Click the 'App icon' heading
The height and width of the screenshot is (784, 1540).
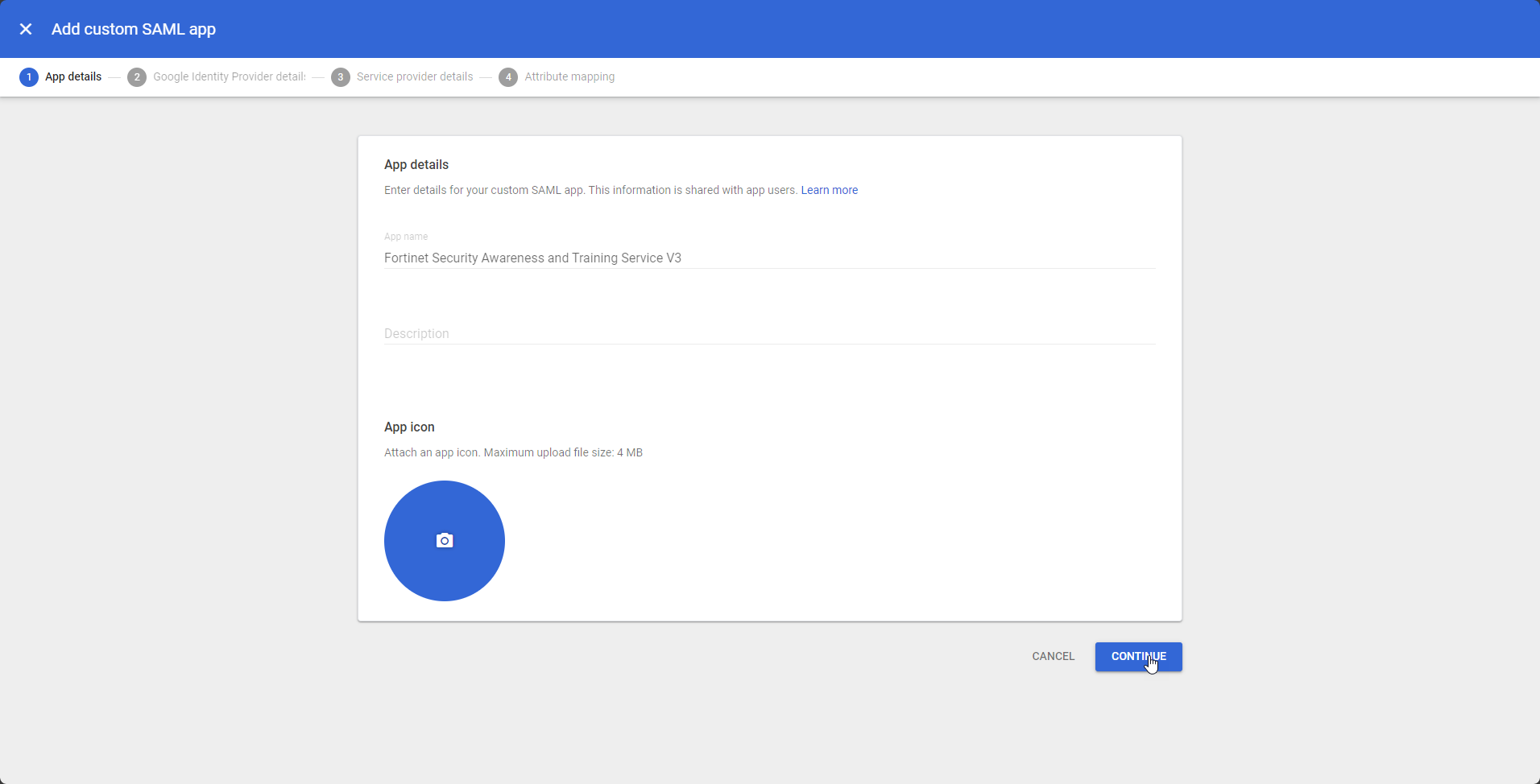coord(409,427)
